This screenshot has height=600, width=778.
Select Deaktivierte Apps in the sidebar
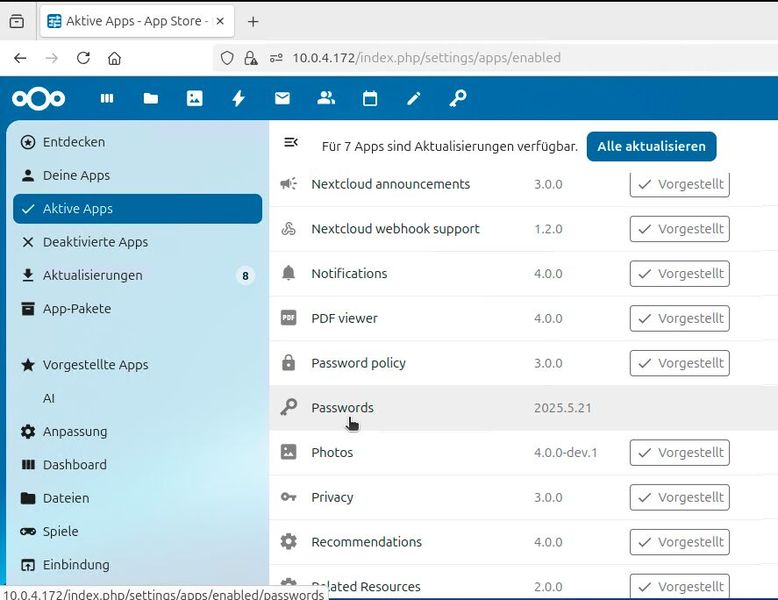click(137, 242)
